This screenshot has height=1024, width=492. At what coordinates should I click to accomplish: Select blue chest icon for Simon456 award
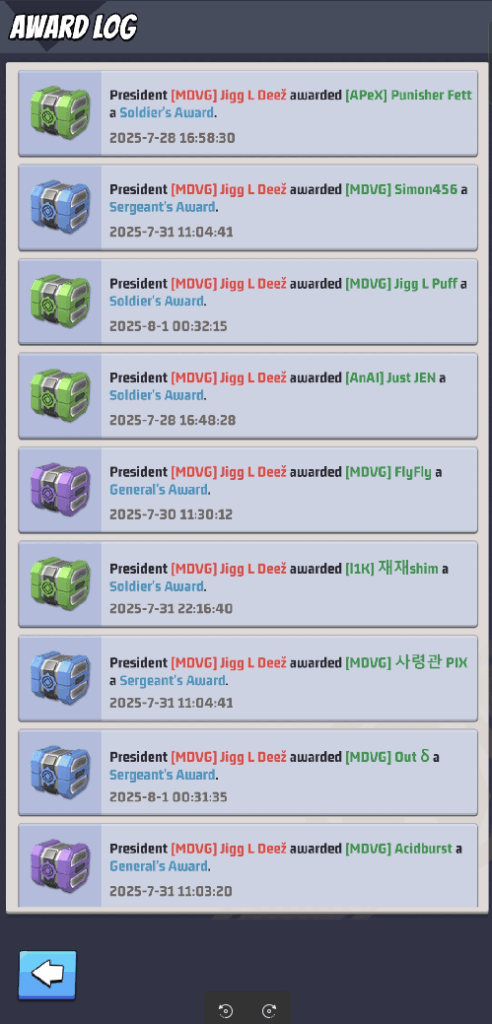pyautogui.click(x=60, y=207)
